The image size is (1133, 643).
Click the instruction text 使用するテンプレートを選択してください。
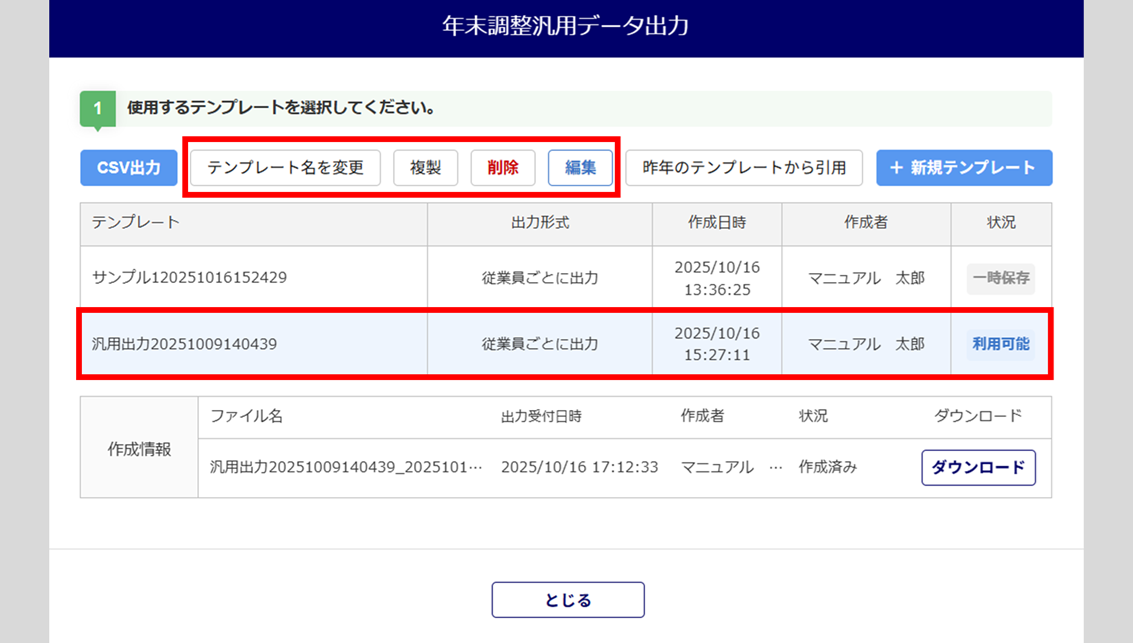pyautogui.click(x=282, y=108)
